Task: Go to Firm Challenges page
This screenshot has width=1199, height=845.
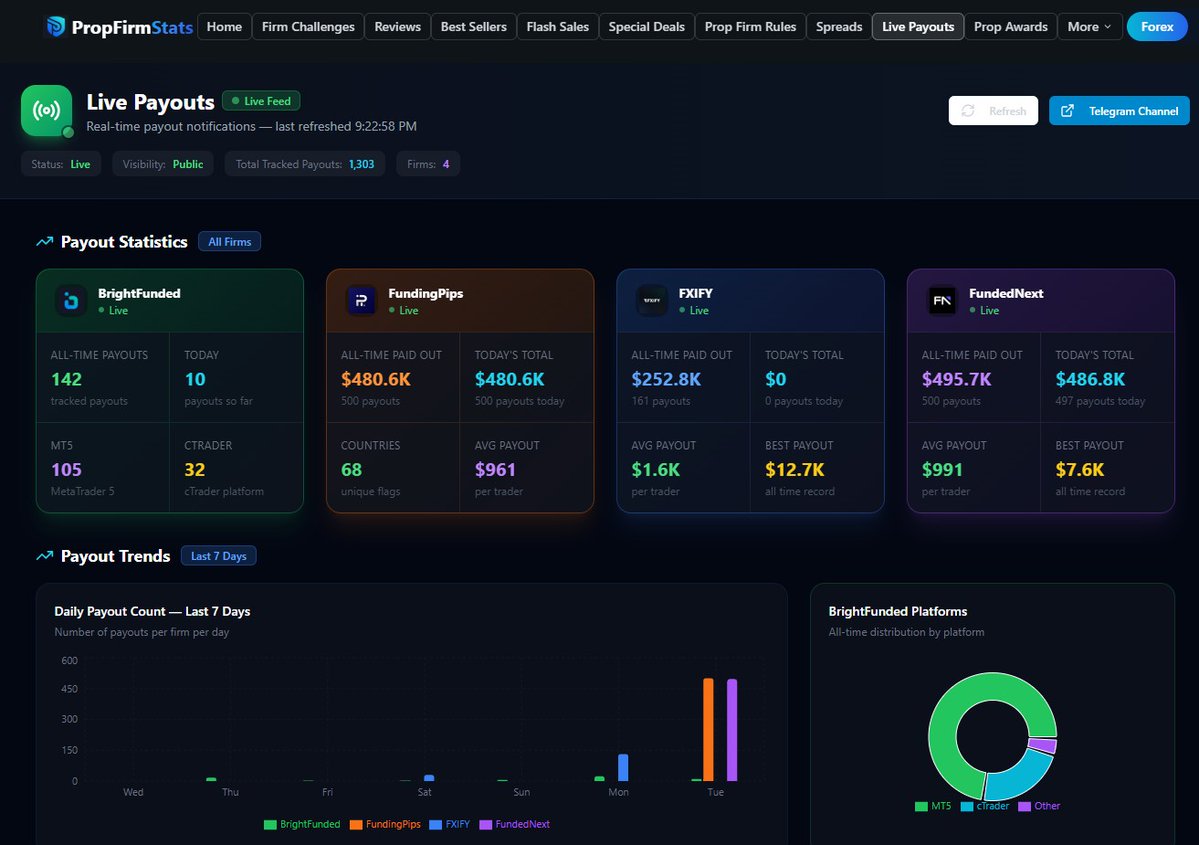Action: point(308,27)
